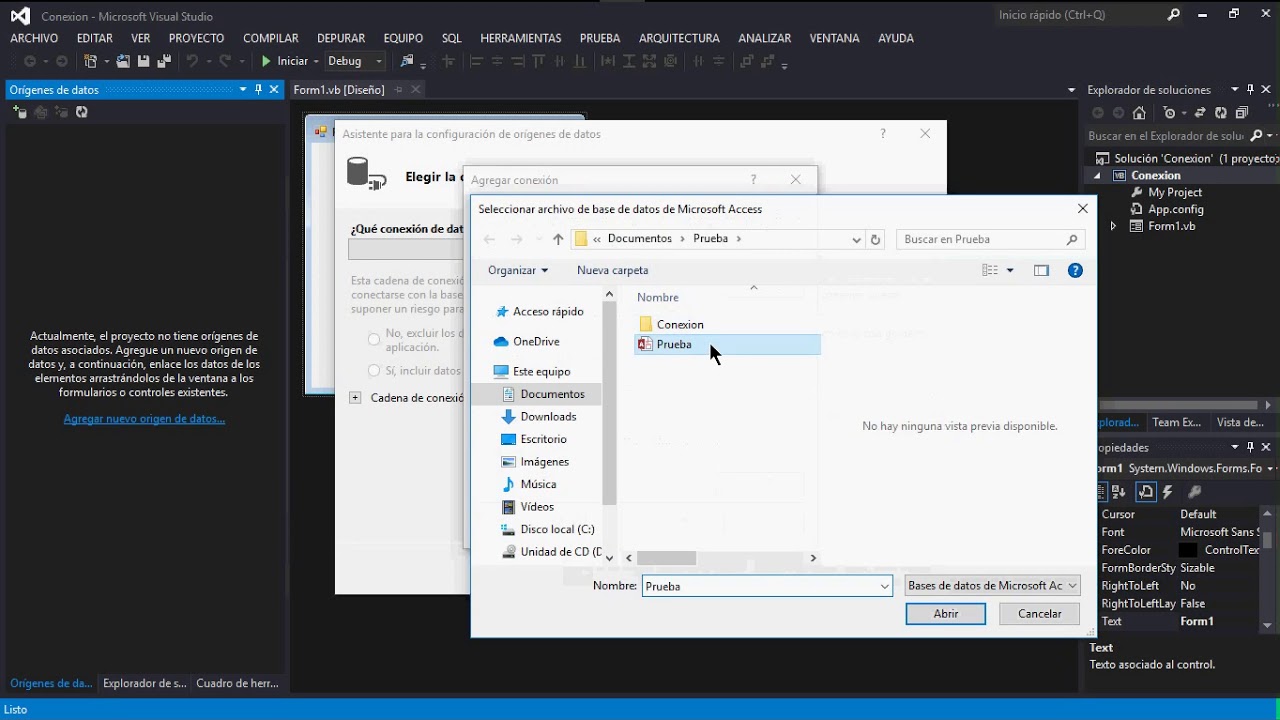This screenshot has width=1280, height=720.
Task: Click the events lightning icon in properties panel
Action: [x=1167, y=492]
